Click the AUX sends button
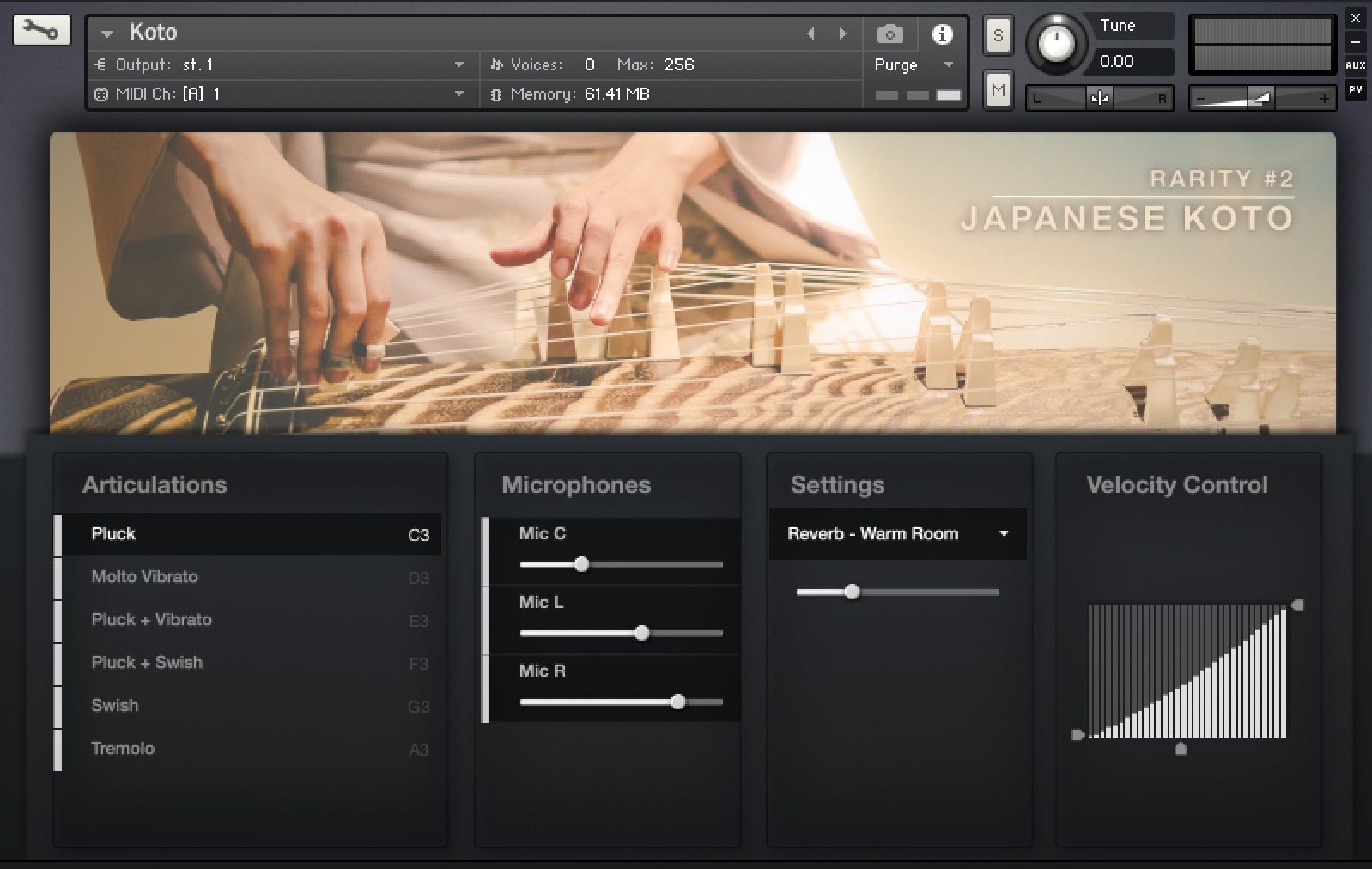 (x=1355, y=65)
